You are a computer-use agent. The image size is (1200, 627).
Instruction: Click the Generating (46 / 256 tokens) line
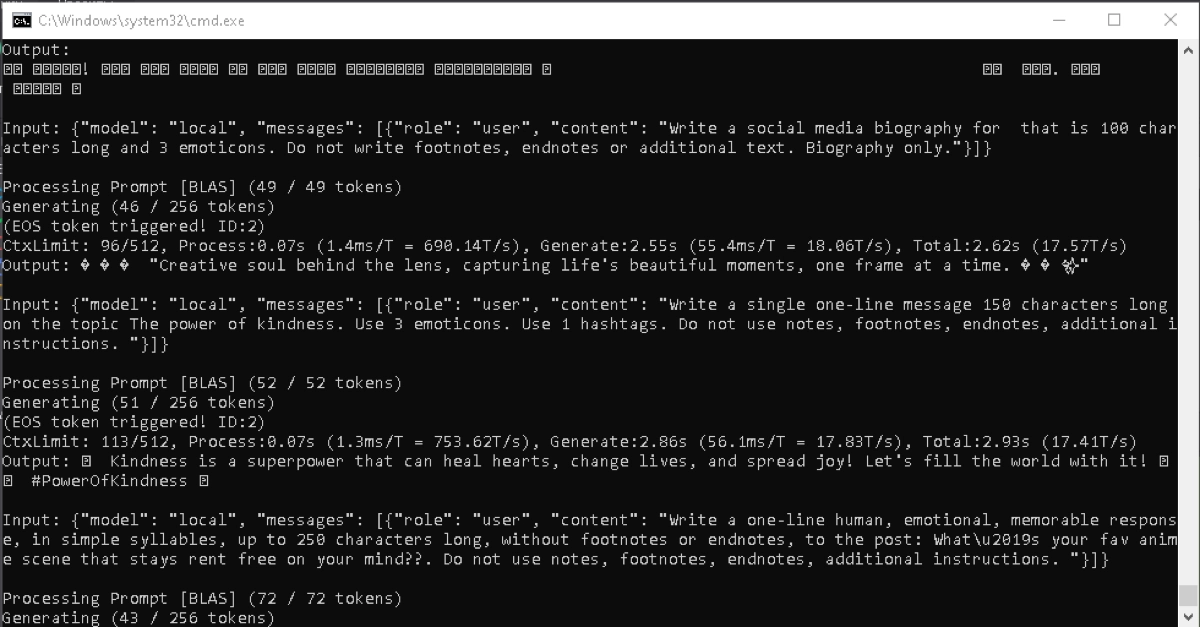click(x=138, y=207)
